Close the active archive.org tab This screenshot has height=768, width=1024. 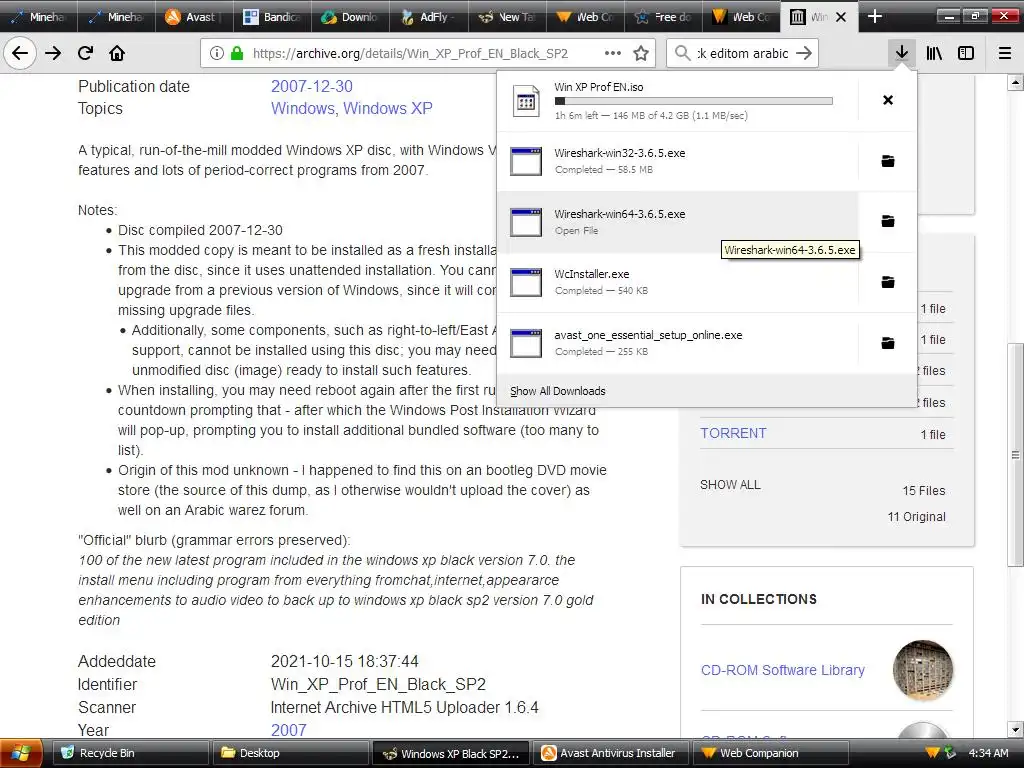841,17
